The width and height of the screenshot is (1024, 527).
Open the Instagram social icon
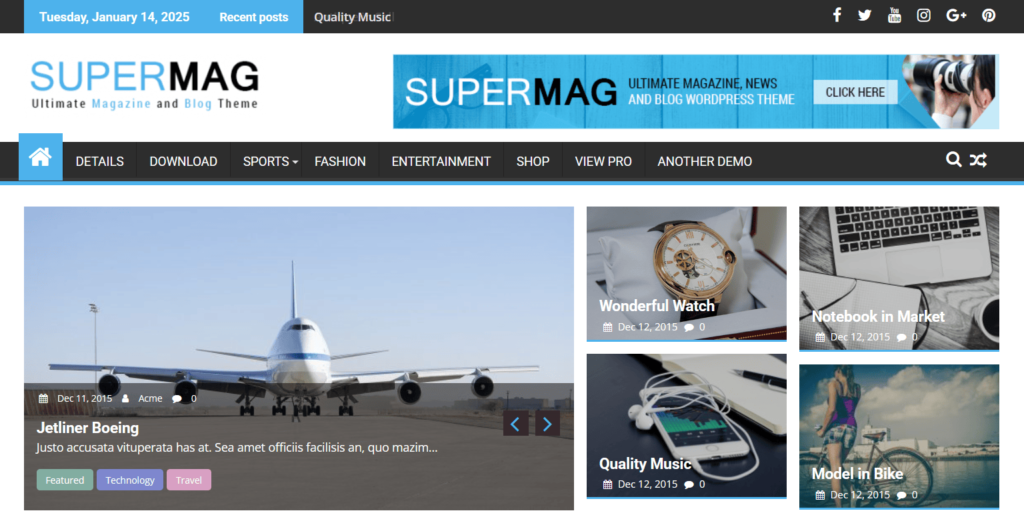(x=923, y=15)
